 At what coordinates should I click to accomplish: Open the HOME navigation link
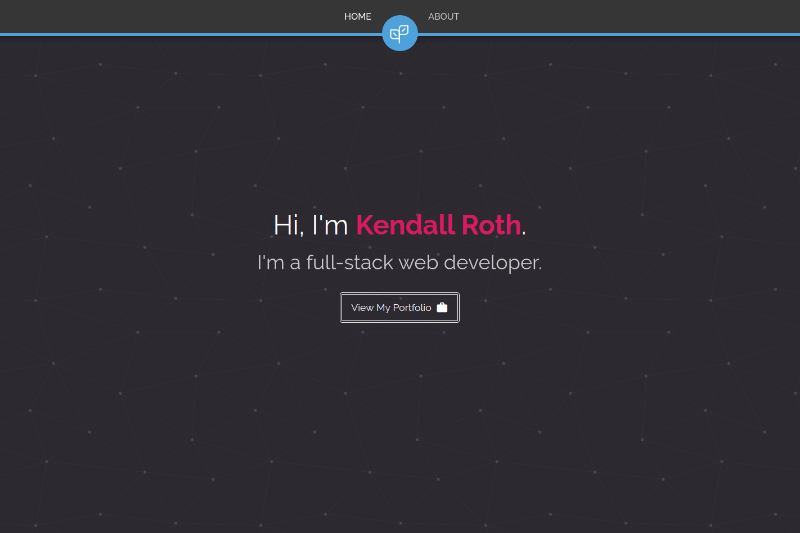tap(358, 16)
